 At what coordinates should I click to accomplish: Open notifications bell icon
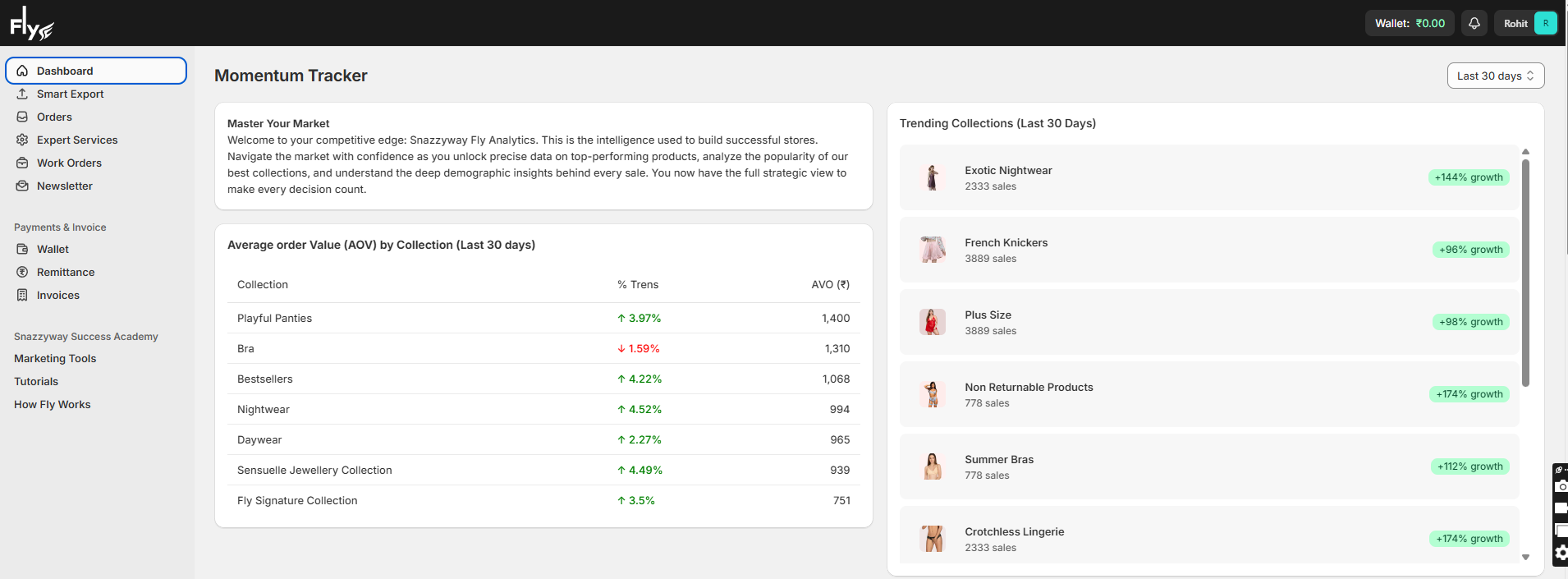1474,23
